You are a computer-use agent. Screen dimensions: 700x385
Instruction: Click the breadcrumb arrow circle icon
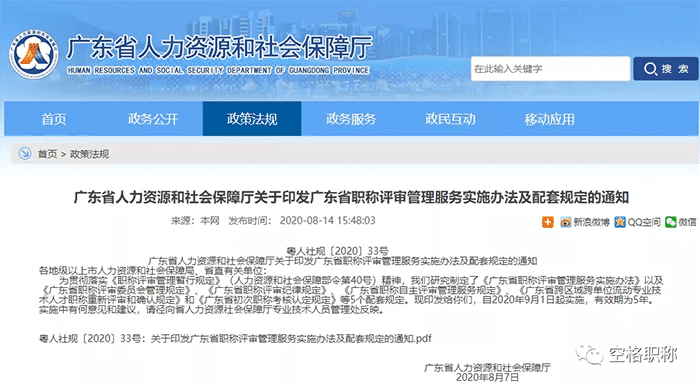(25, 154)
